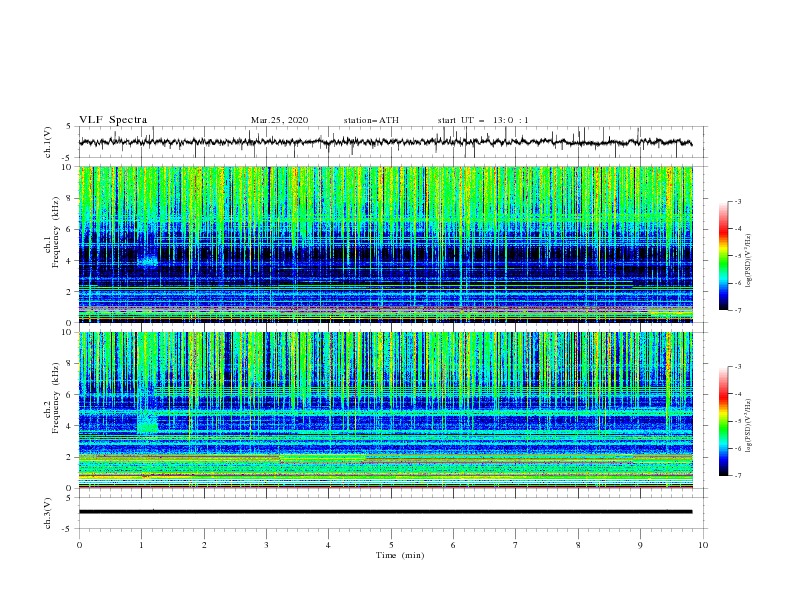Click the "-5" tick on ch.3(V) axis

click(x=68, y=529)
